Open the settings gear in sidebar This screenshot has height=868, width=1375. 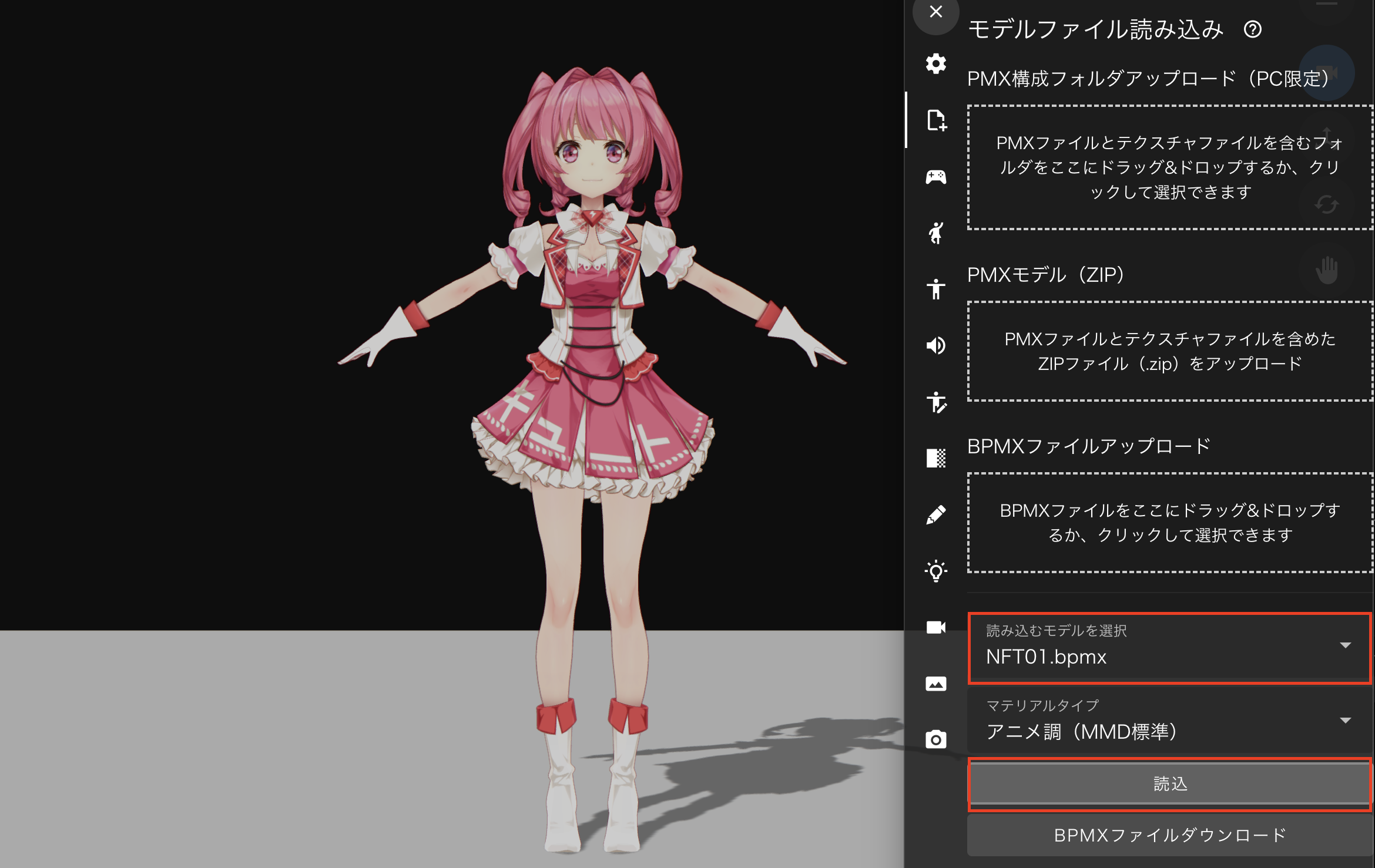tap(935, 63)
